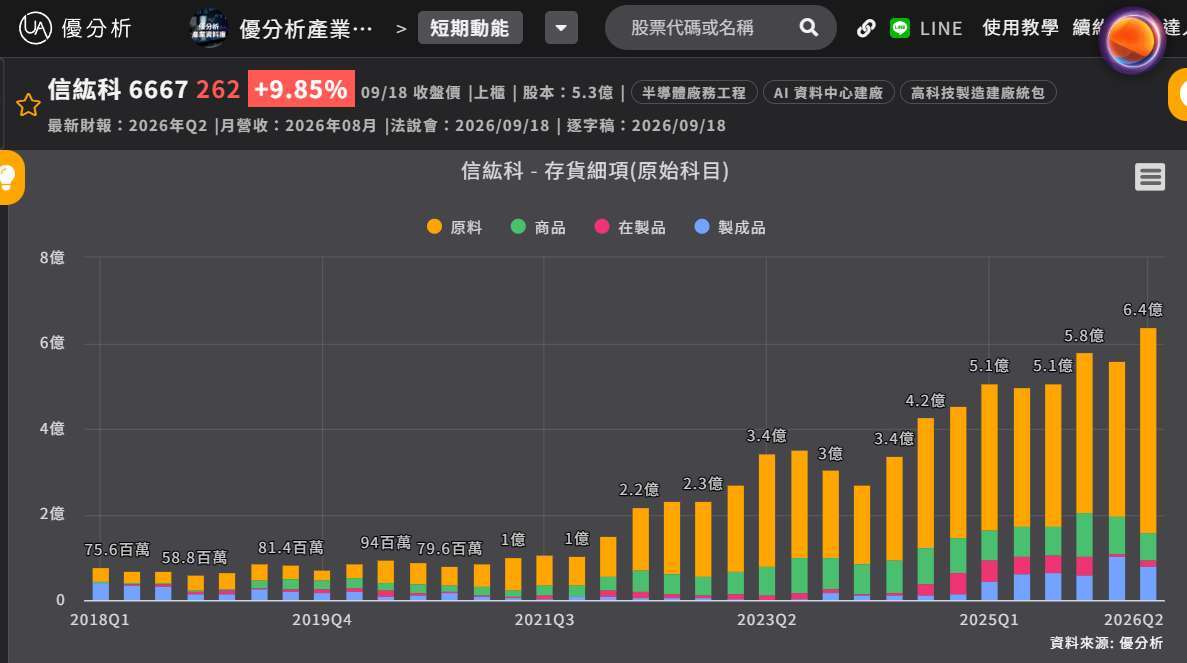Click the UA 優分析 logo icon
Image resolution: width=1187 pixels, height=663 pixels.
[x=35, y=28]
